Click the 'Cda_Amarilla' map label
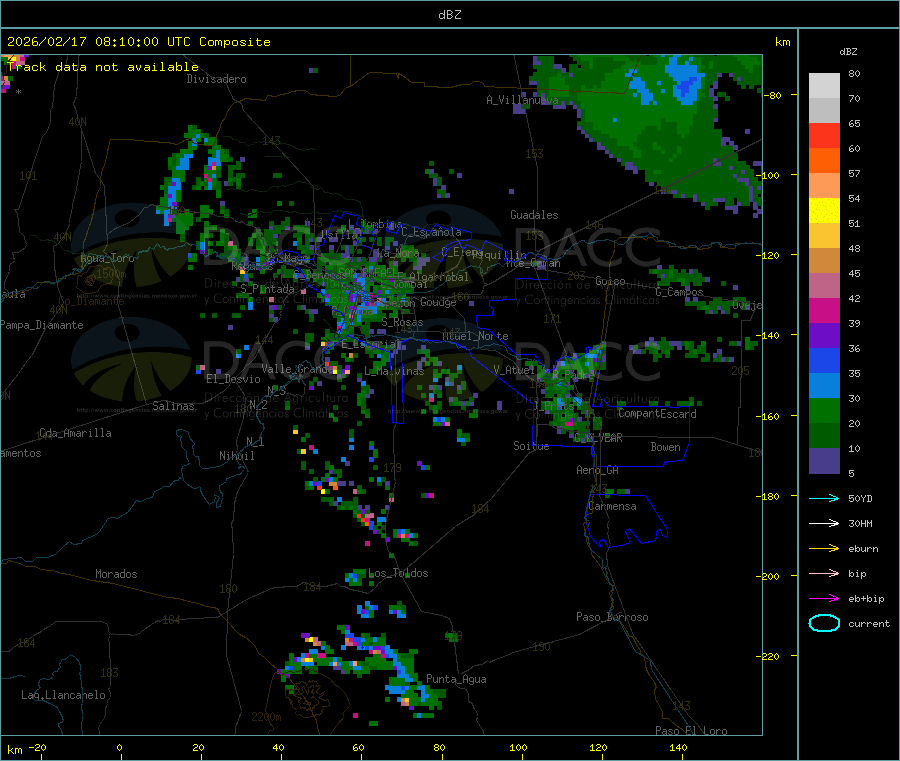 [75, 433]
